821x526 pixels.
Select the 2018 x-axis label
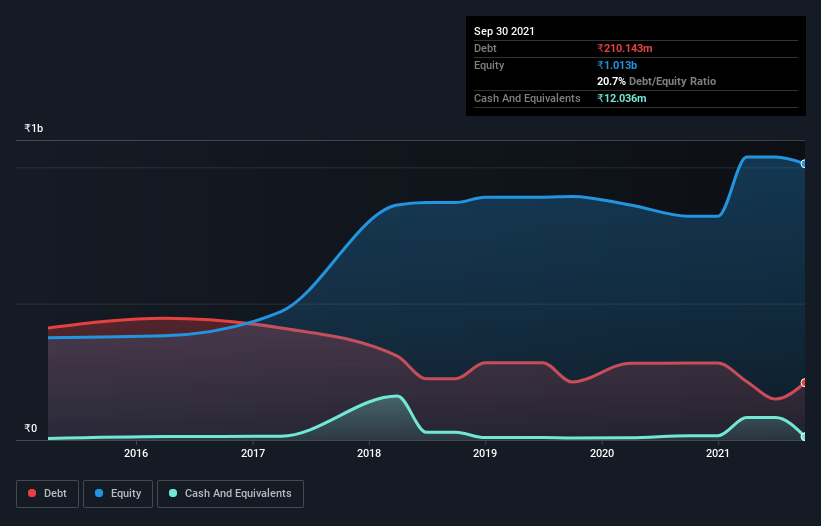(x=369, y=453)
